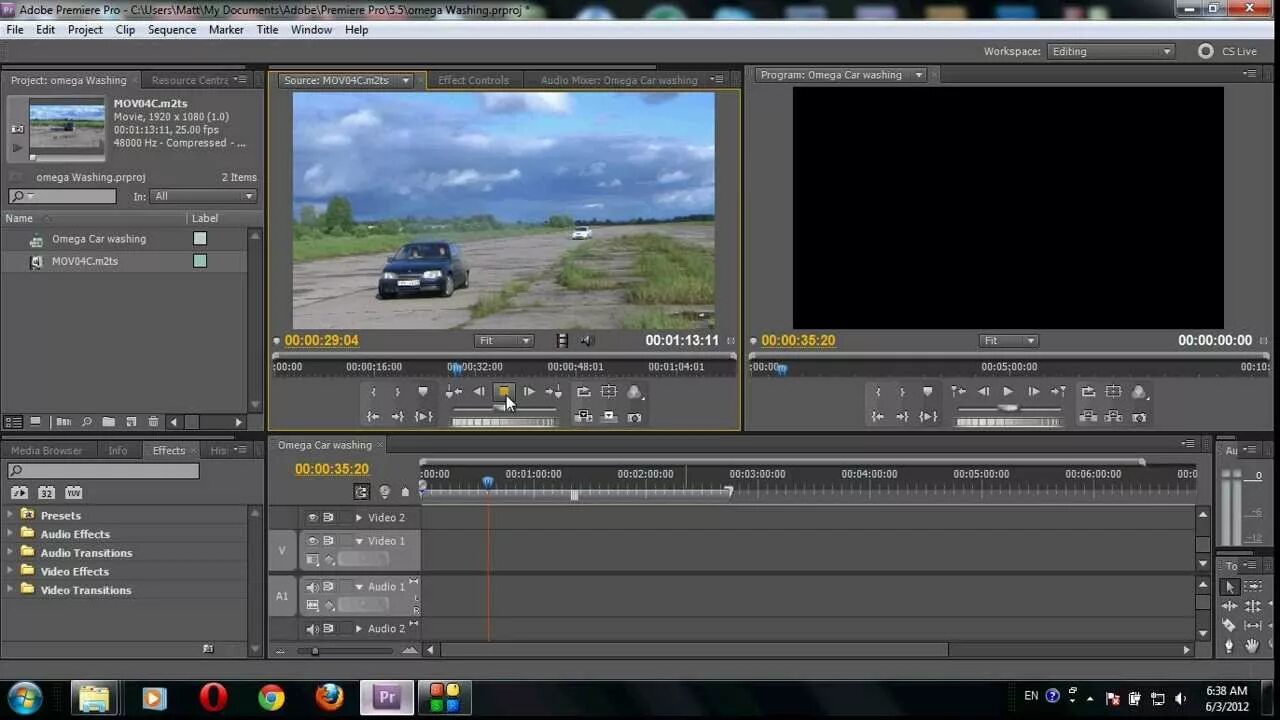Expand the Audio Transitions folder

[x=10, y=552]
